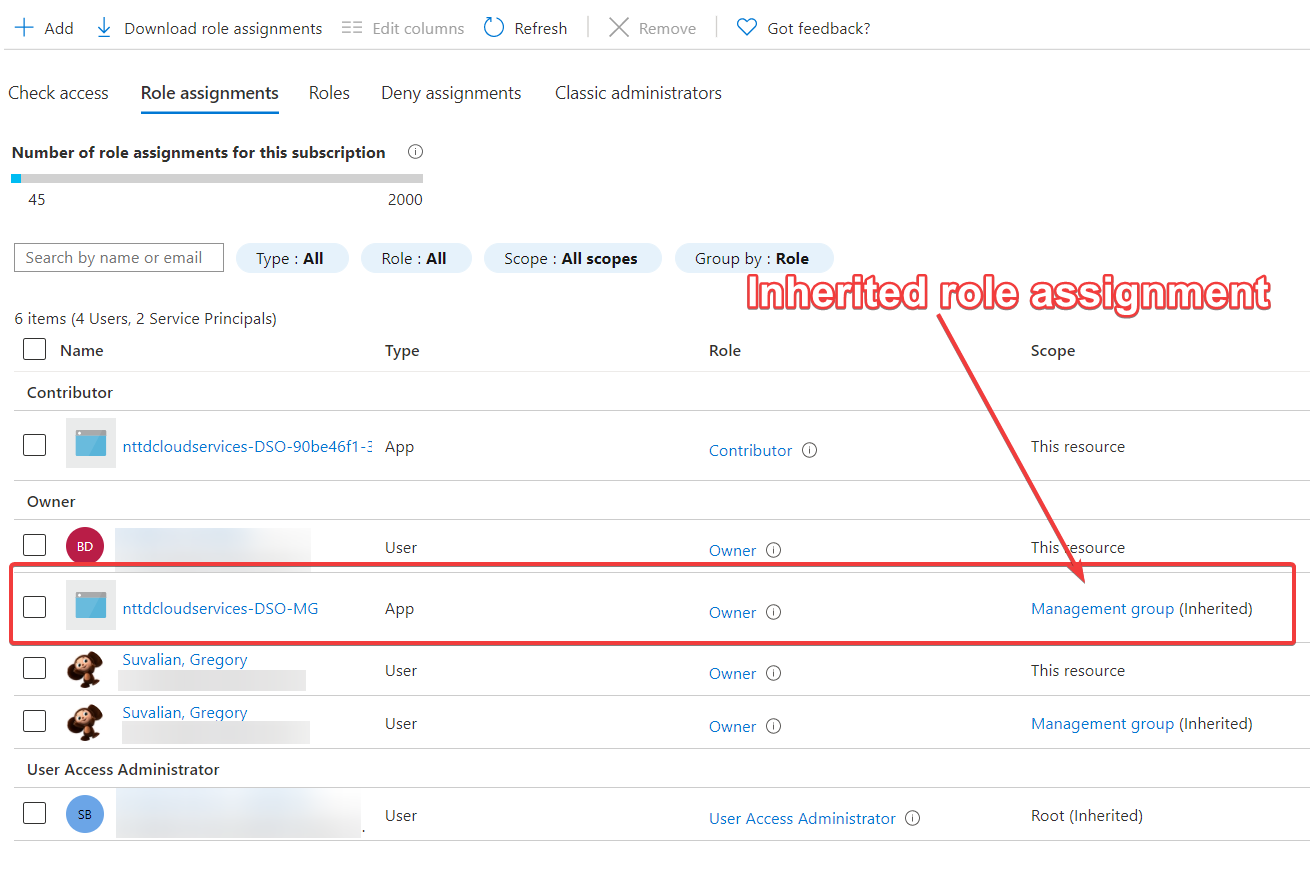1310x877 pixels.
Task: Tick the checkbox beside first Suvalian, Gregory row
Action: [34, 667]
